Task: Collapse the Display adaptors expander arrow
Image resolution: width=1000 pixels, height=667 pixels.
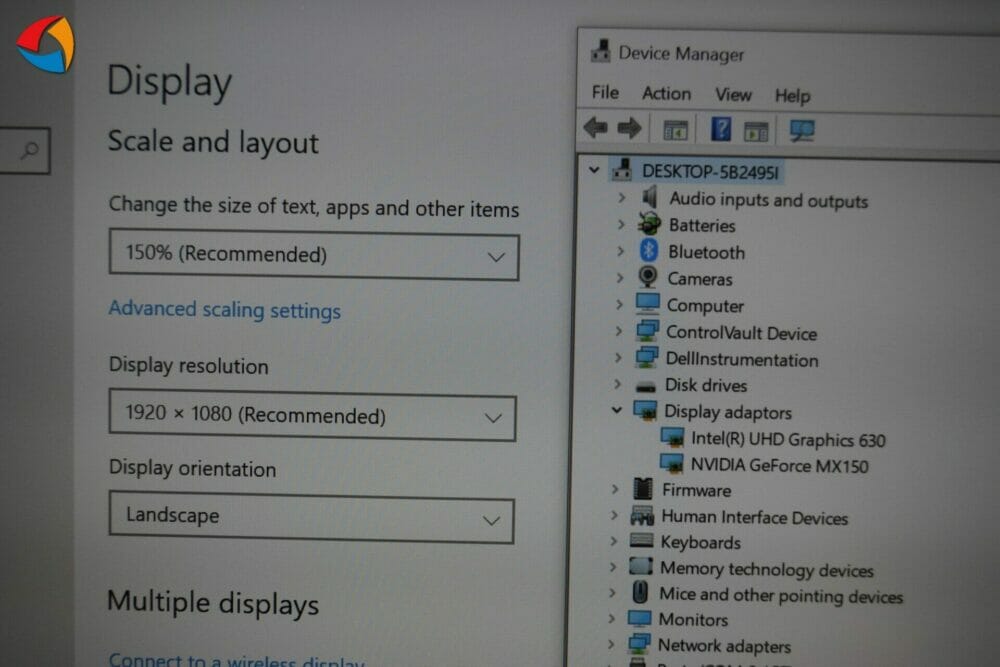Action: (616, 410)
